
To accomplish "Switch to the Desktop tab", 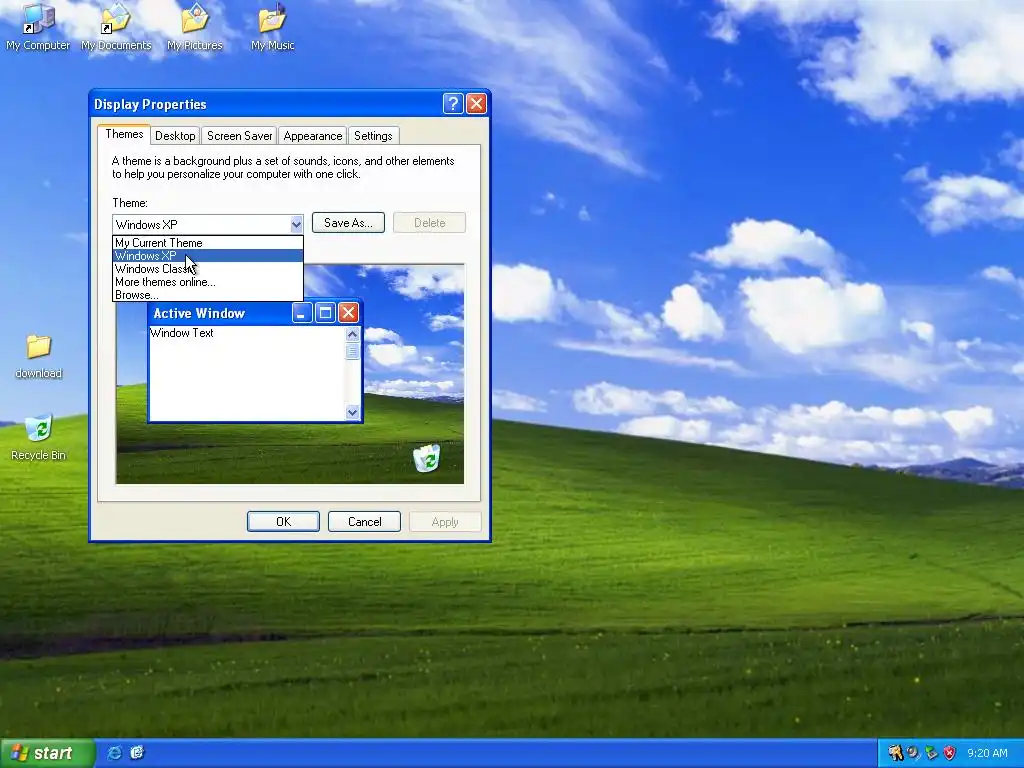I will 175,136.
